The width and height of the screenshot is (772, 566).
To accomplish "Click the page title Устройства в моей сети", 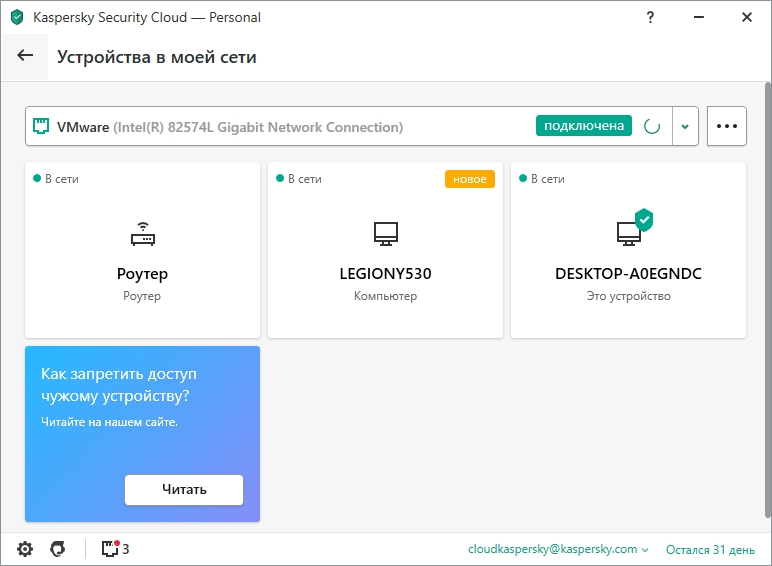I will click(157, 57).
